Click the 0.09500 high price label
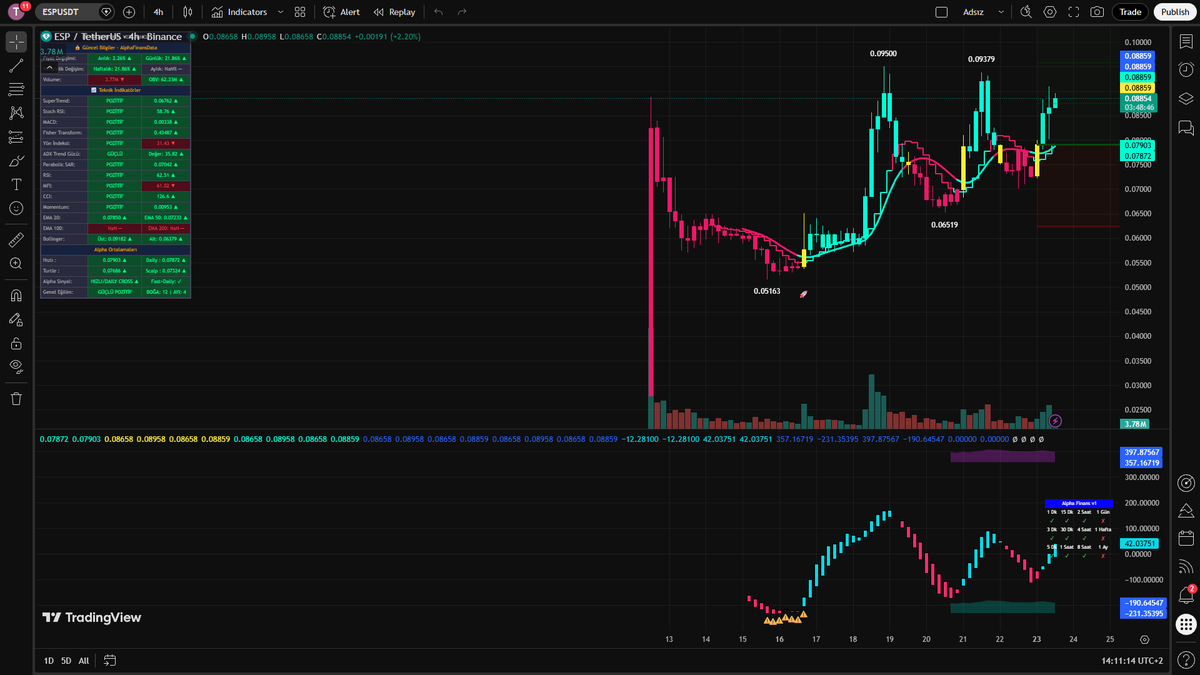 pos(883,54)
